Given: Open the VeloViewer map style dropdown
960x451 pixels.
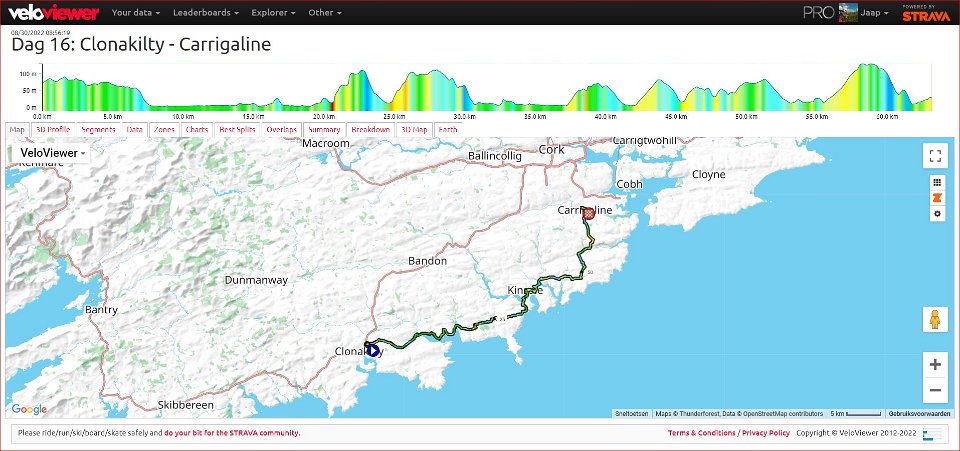Looking at the screenshot, I should 52,153.
